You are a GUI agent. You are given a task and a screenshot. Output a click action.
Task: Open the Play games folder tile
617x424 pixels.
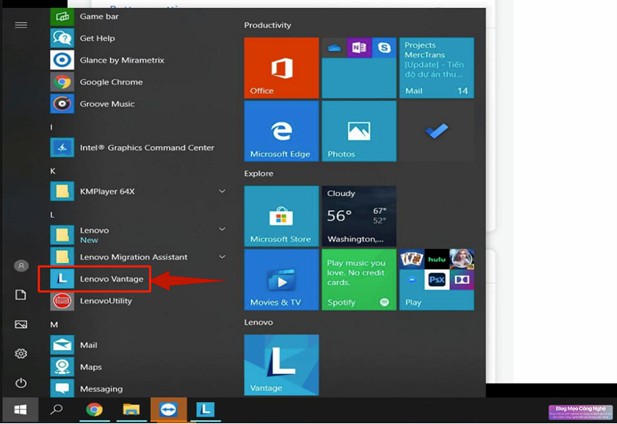tap(436, 280)
